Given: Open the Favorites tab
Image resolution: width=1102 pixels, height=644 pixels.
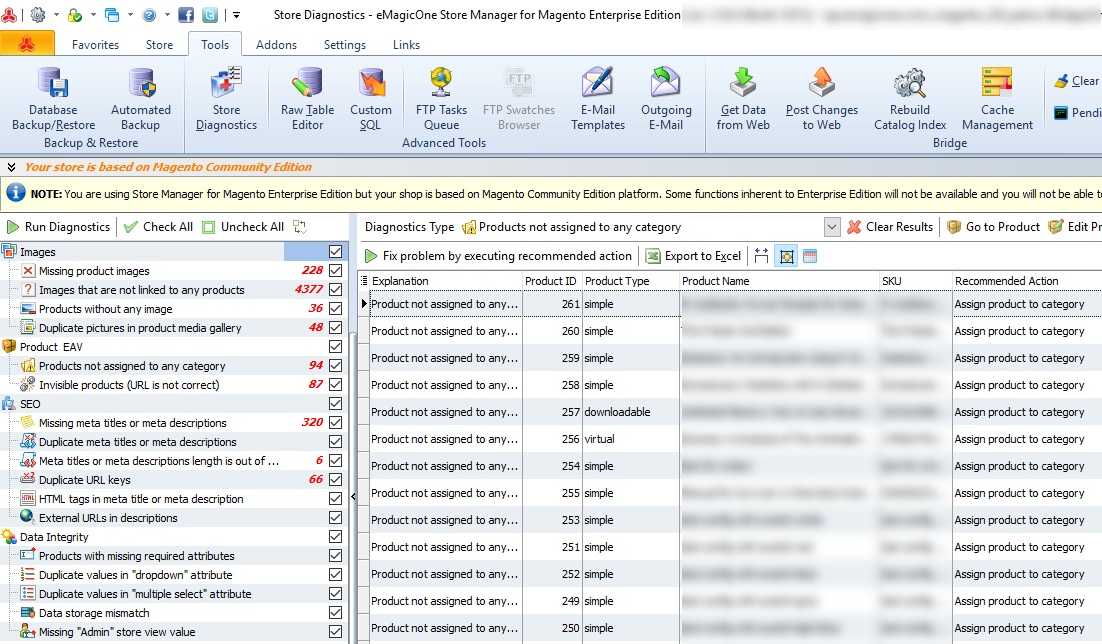Looking at the screenshot, I should (x=96, y=45).
